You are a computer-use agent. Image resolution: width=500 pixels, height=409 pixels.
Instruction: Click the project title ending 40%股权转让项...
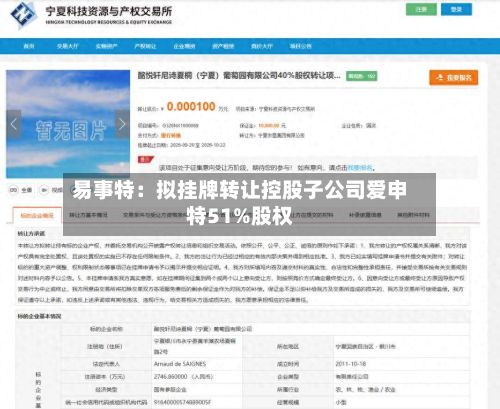tap(239, 76)
